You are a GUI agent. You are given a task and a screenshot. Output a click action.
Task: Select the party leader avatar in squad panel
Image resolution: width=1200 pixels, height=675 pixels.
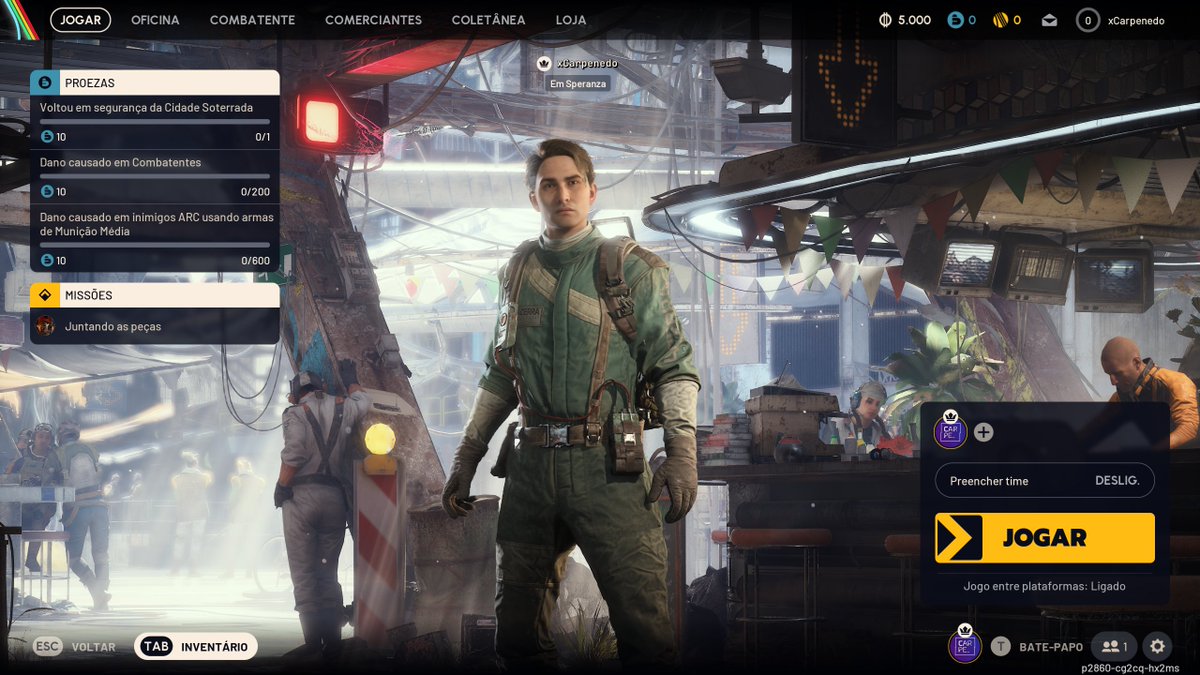pyautogui.click(x=950, y=430)
